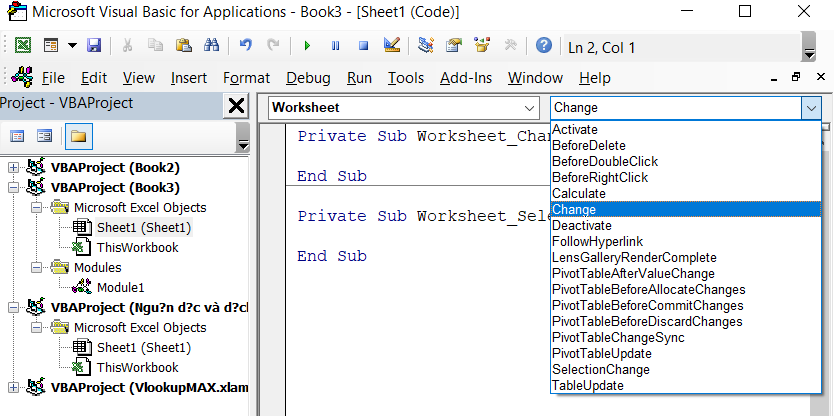
Task: Click the Insert UserForm toolbar icon
Action: point(51,46)
